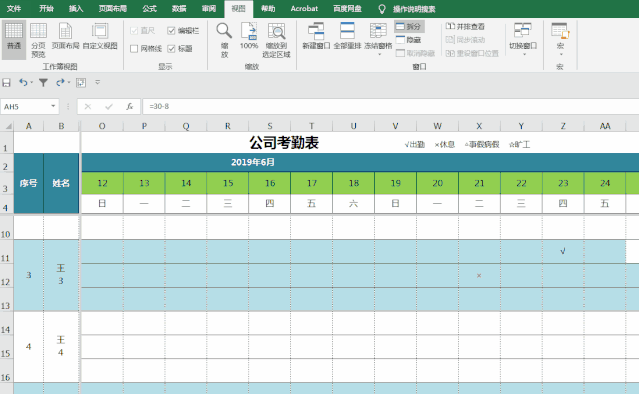Set zoom to 100%

249,36
